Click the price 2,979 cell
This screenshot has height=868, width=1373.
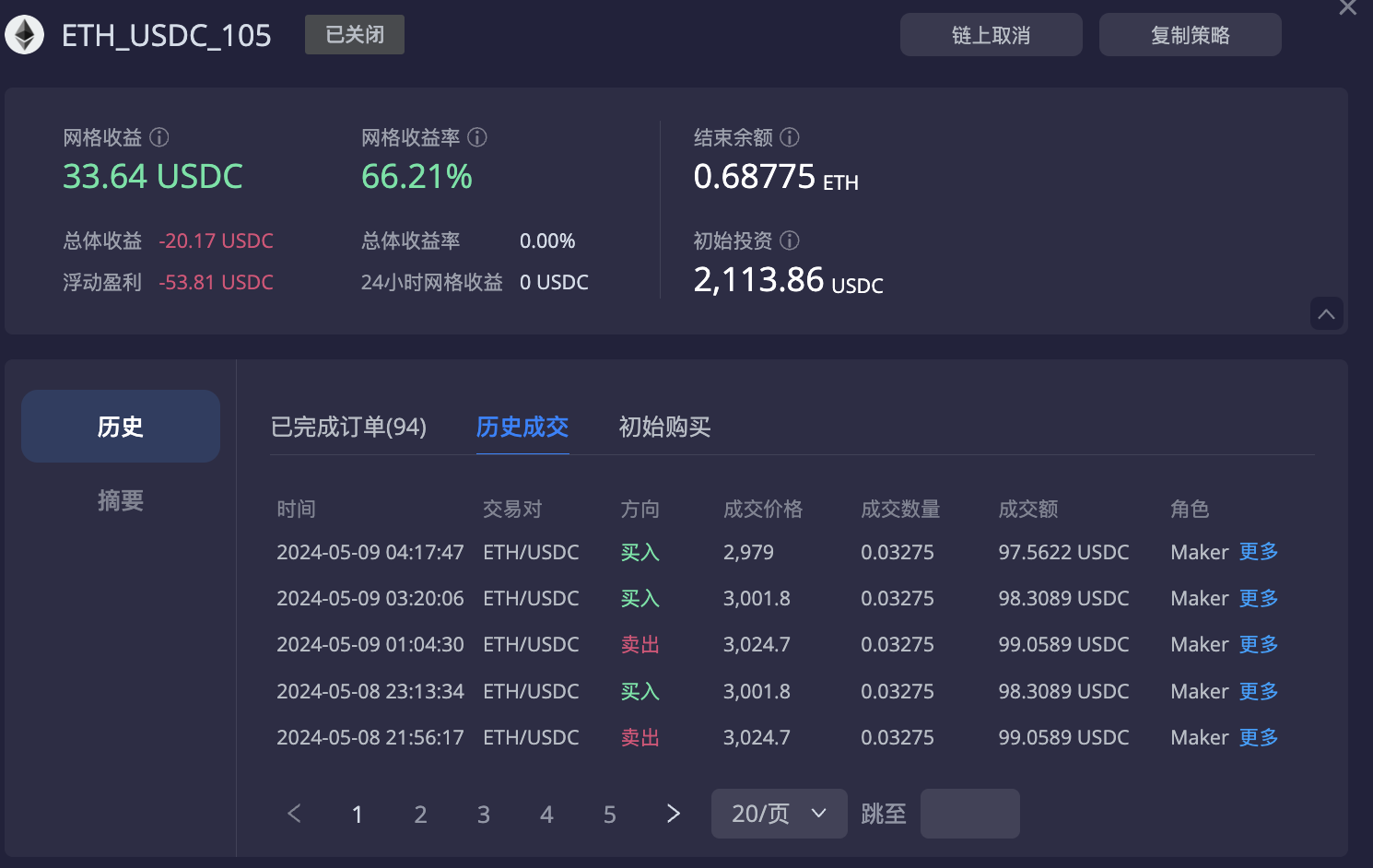pyautogui.click(x=748, y=552)
